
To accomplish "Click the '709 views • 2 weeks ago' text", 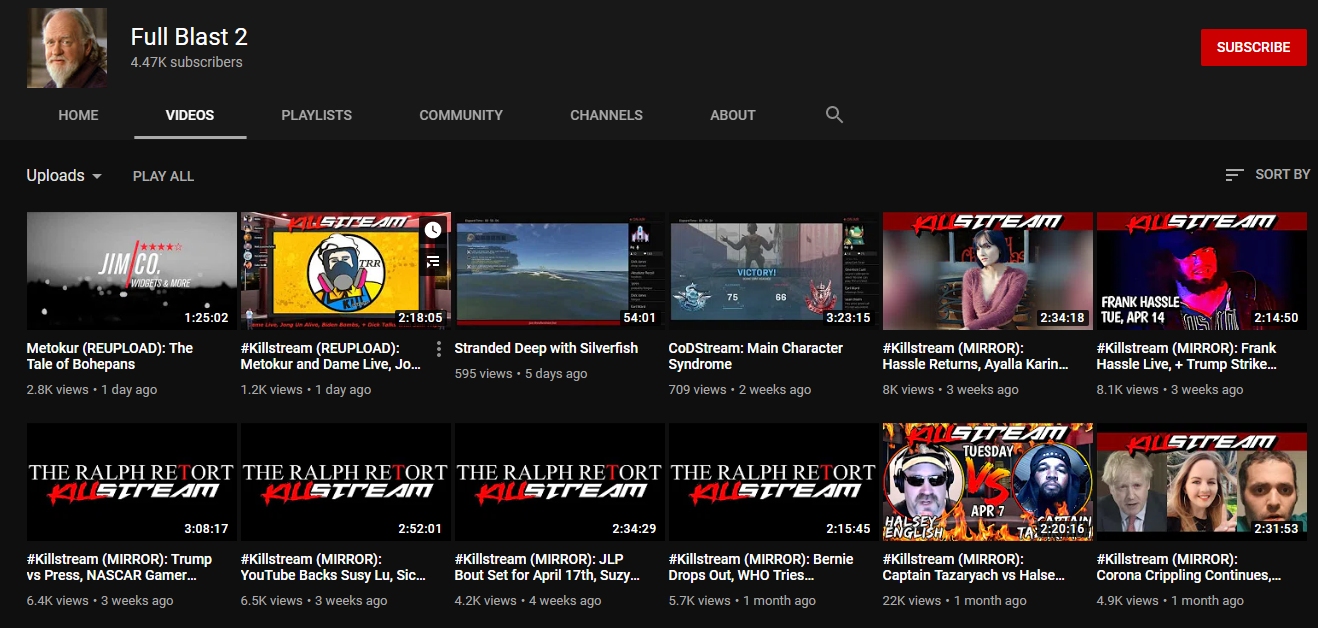I will (x=739, y=390).
